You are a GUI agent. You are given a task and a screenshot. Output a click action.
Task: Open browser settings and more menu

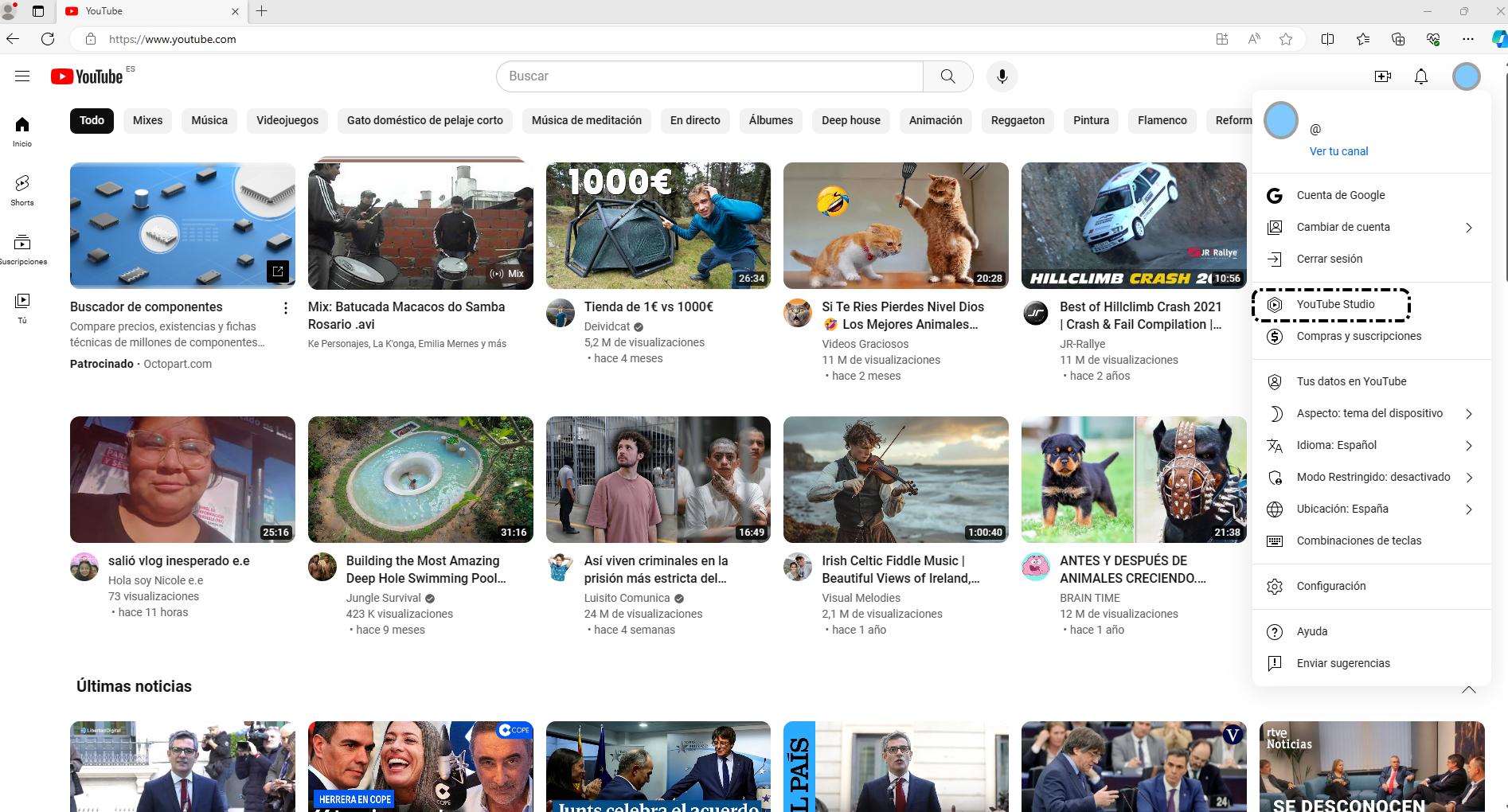coord(1468,39)
